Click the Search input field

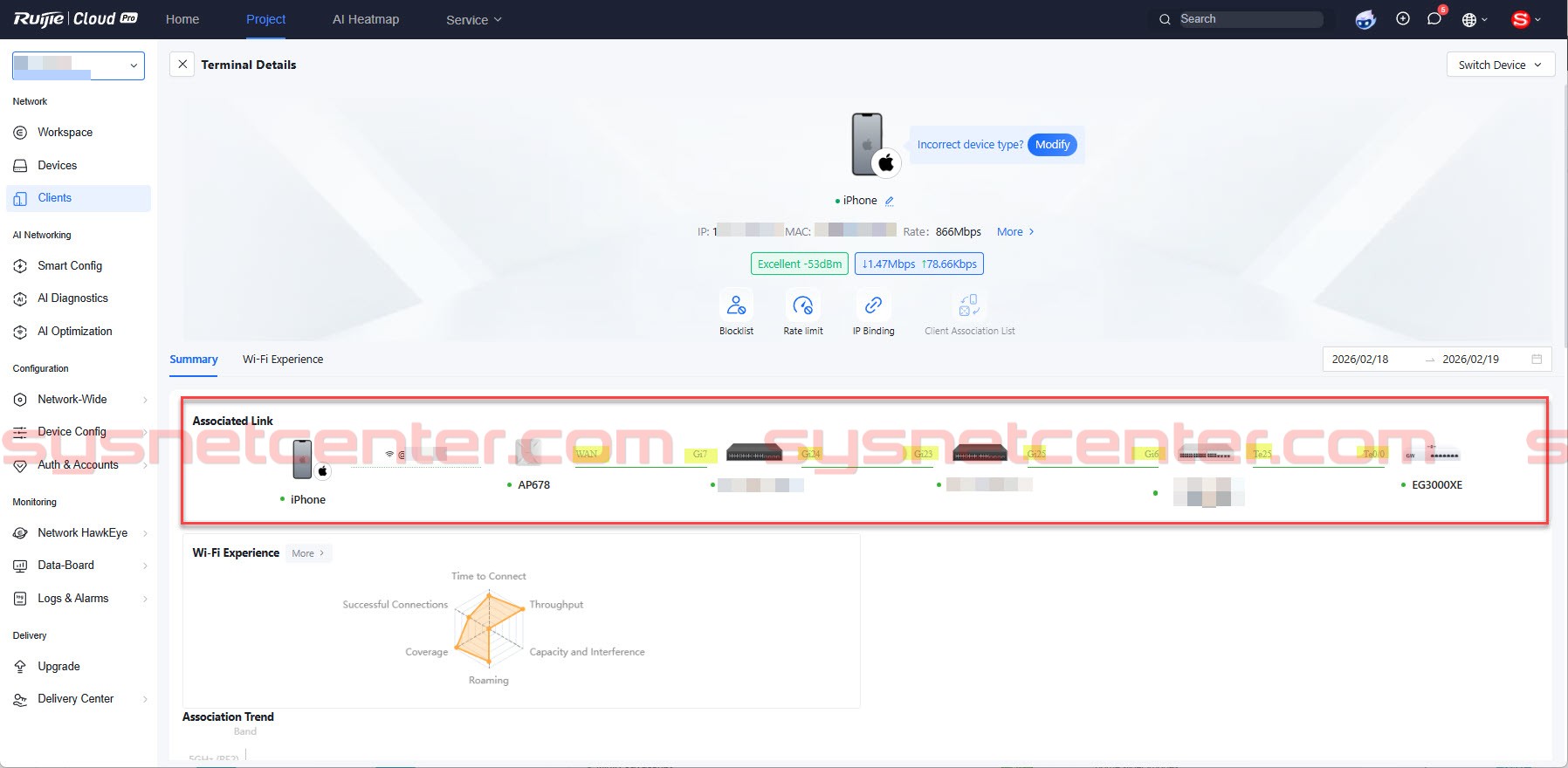1249,19
